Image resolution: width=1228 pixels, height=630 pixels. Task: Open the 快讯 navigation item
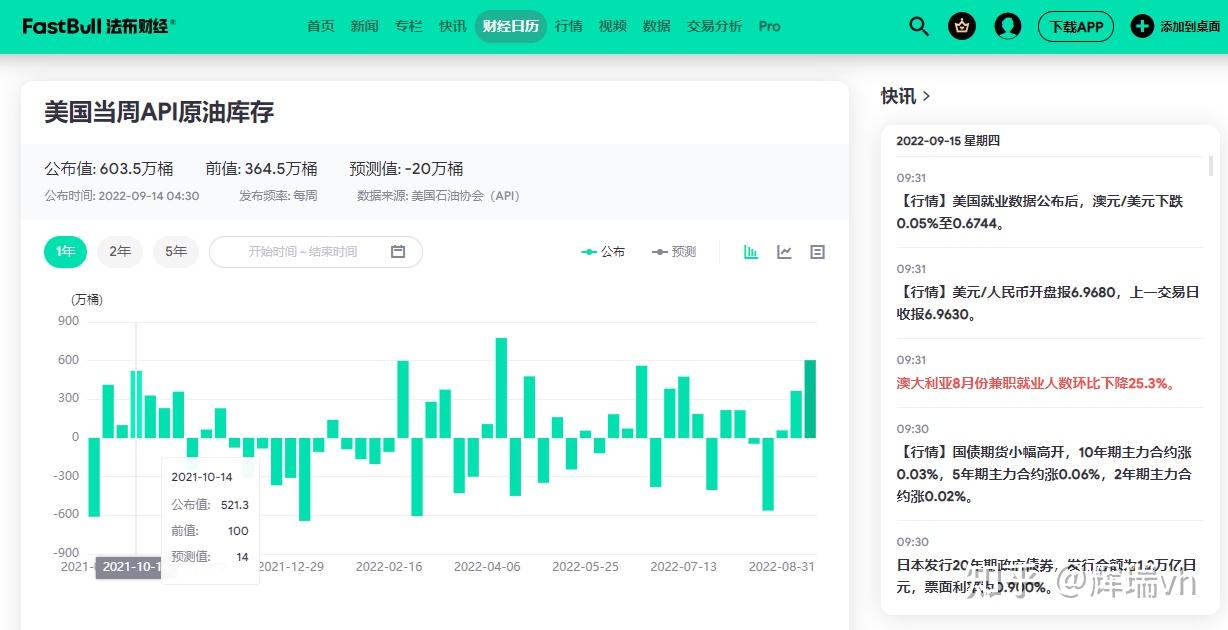click(x=453, y=26)
